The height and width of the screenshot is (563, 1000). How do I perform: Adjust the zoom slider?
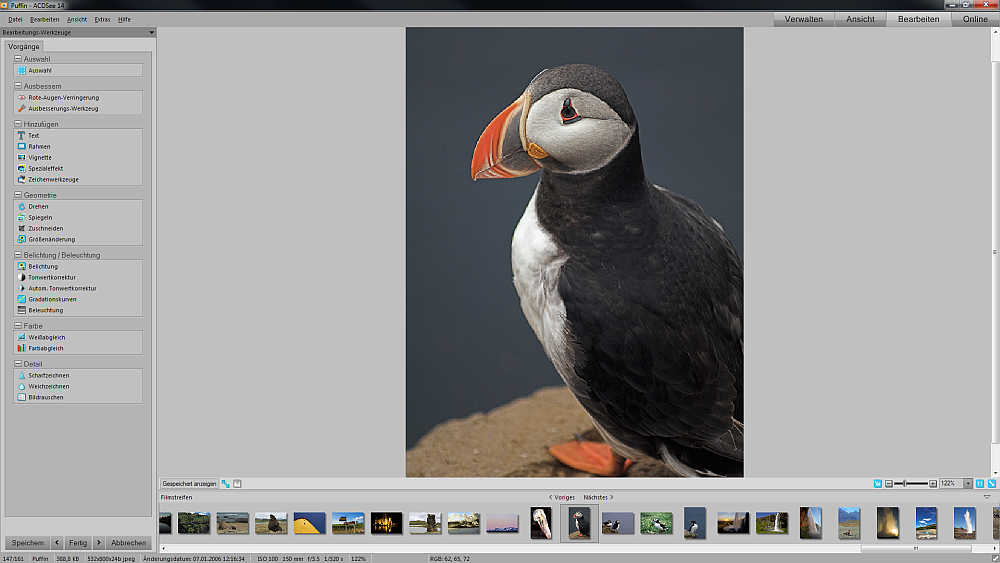(905, 483)
